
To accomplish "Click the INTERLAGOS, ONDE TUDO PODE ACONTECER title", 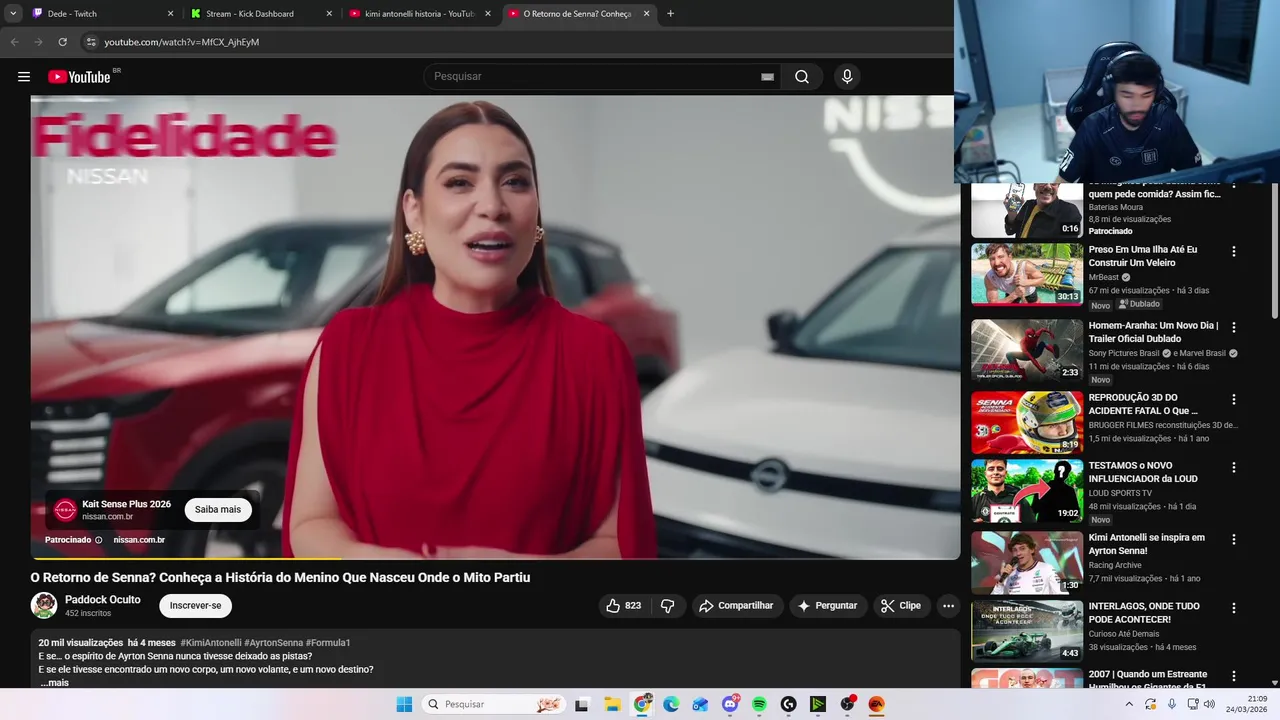I will [x=1144, y=613].
